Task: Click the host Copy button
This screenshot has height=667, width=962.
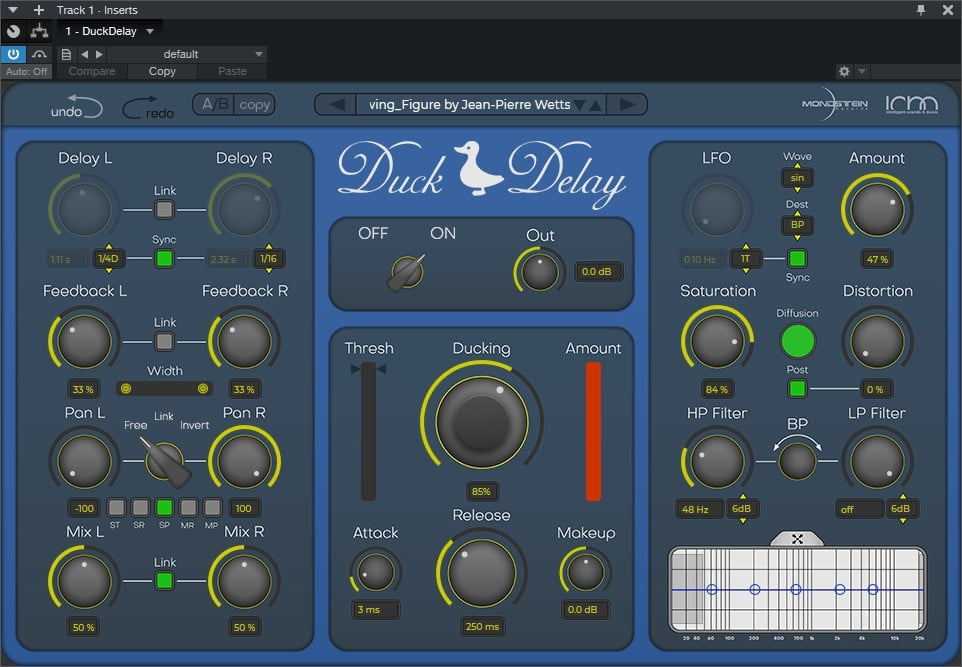Action: tap(162, 71)
